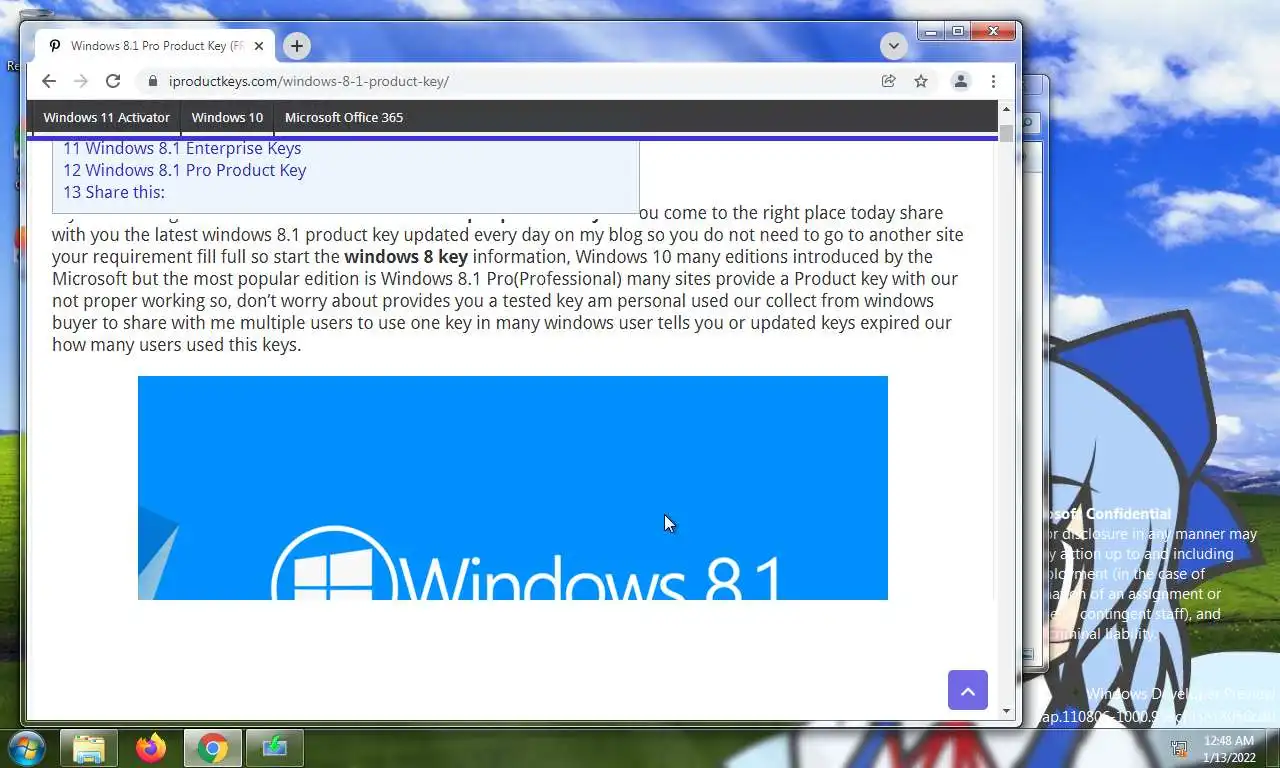1280x768 pixels.
Task: Click the vertical scrollbar thumb
Action: click(x=1006, y=133)
